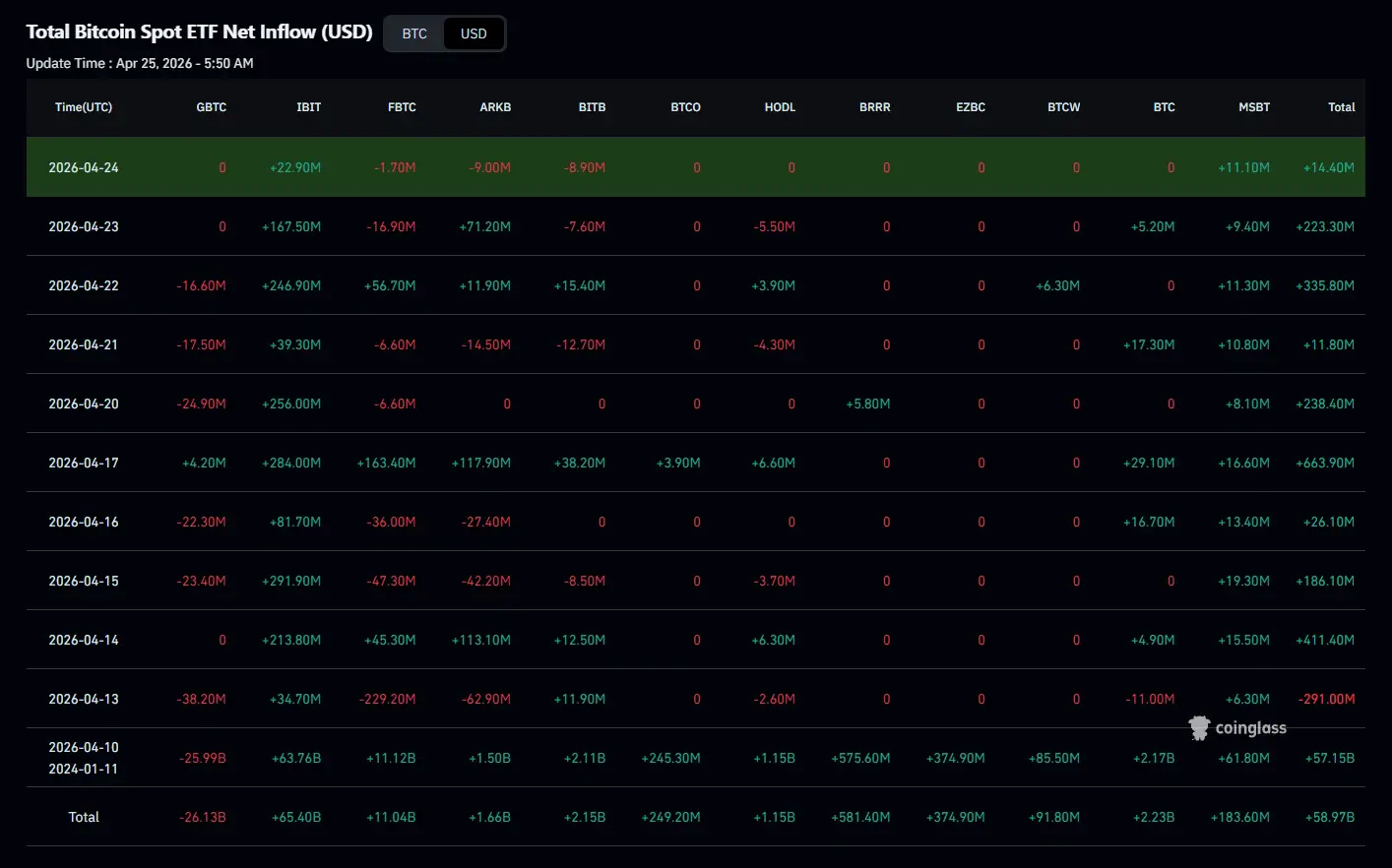Select the BTCW column header

point(1063,107)
